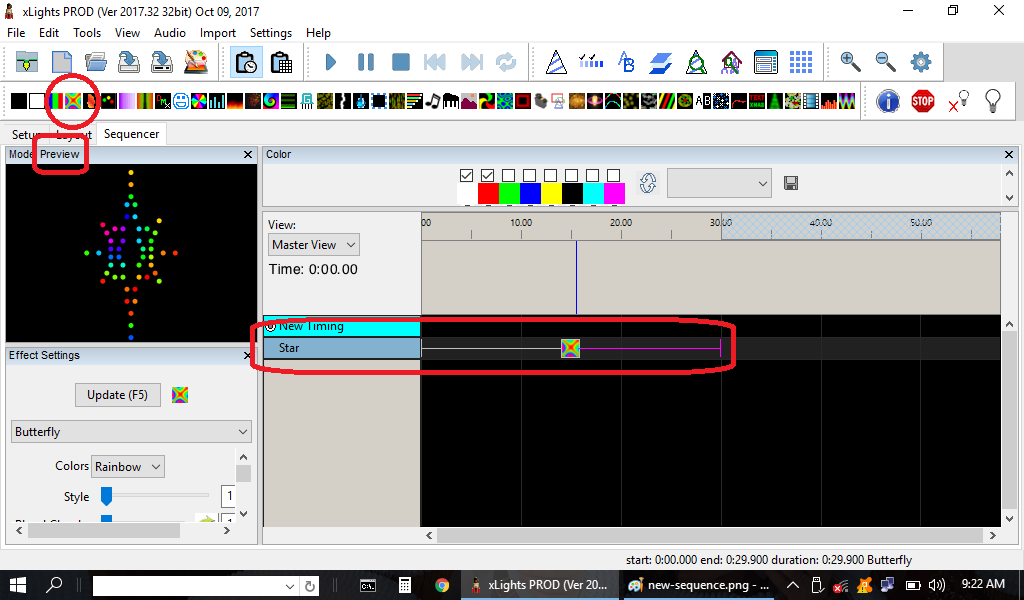Switch to the Sequencer tab

[x=131, y=134]
